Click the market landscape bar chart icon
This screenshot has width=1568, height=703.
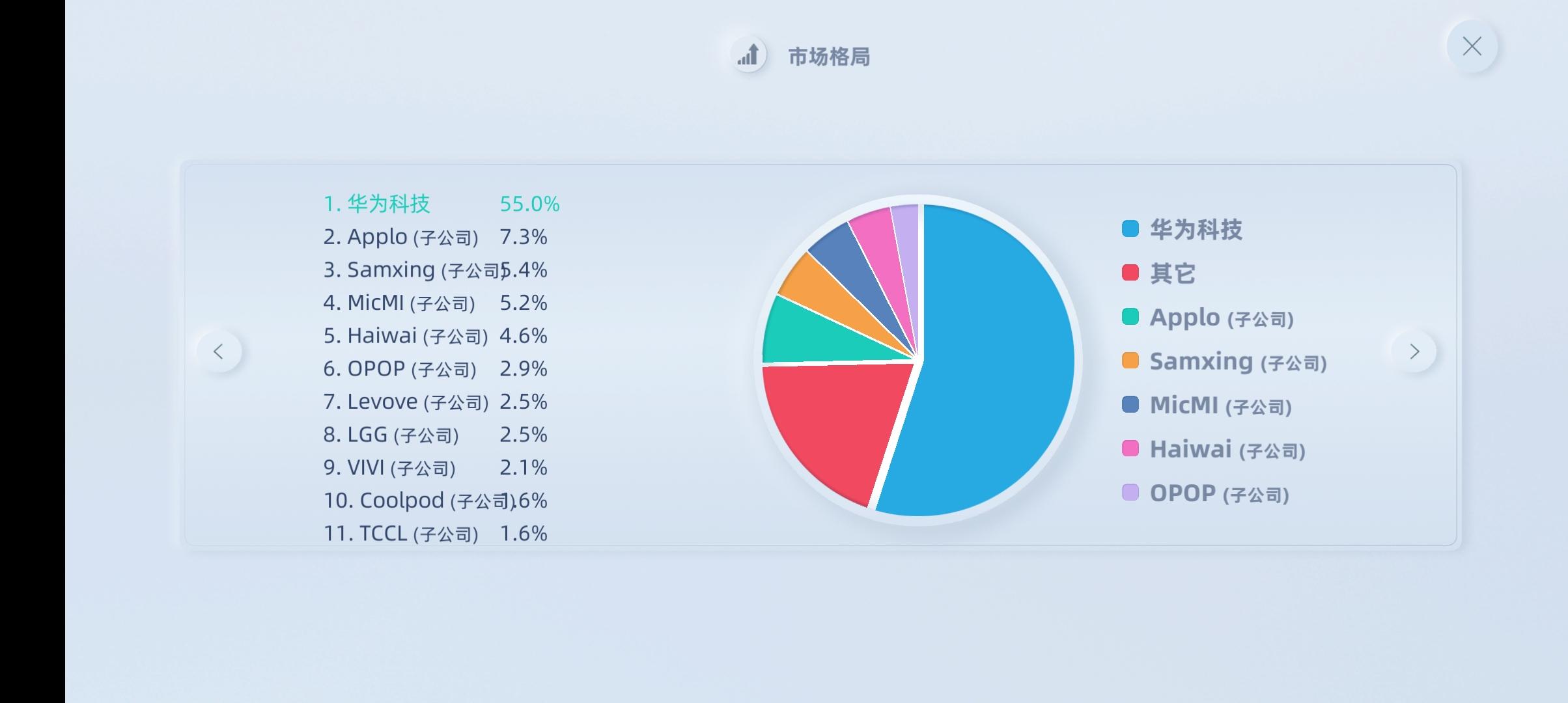pyautogui.click(x=748, y=55)
